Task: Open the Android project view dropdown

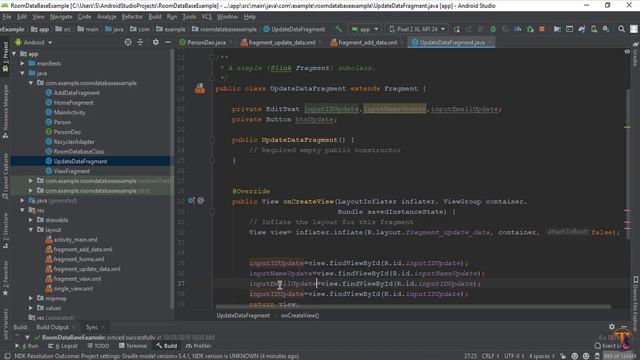Action: tap(34, 42)
